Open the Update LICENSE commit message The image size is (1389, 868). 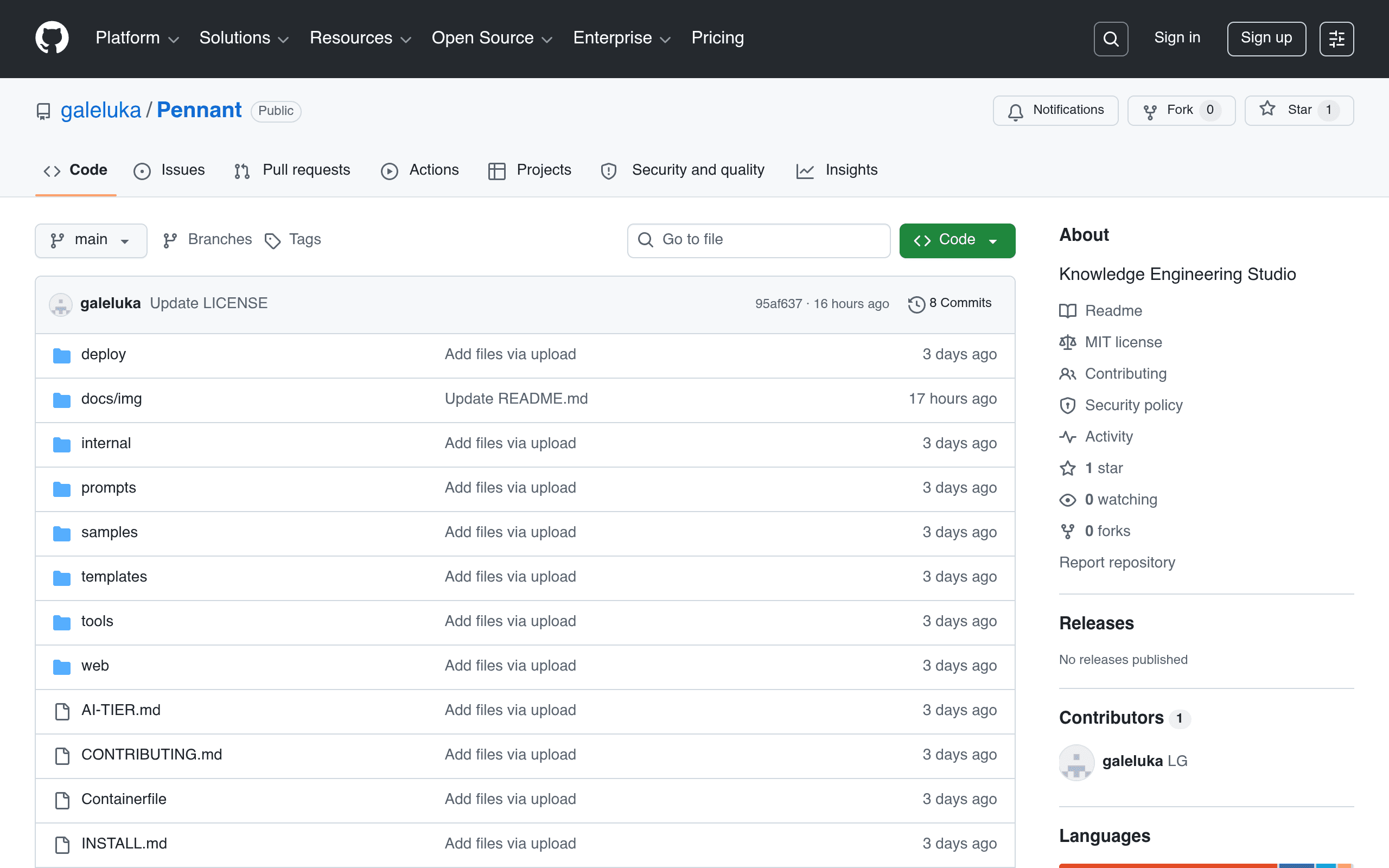pos(209,303)
